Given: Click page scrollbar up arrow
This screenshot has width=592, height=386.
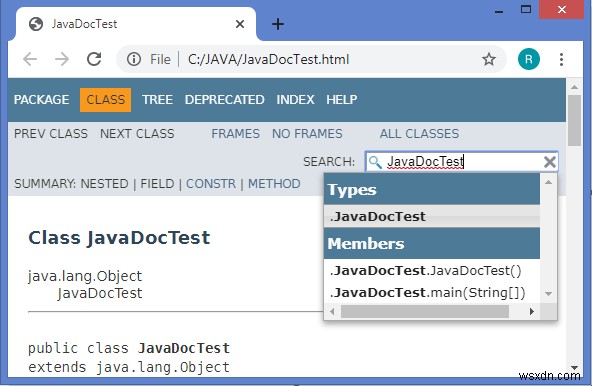Looking at the screenshot, I should click(x=574, y=87).
